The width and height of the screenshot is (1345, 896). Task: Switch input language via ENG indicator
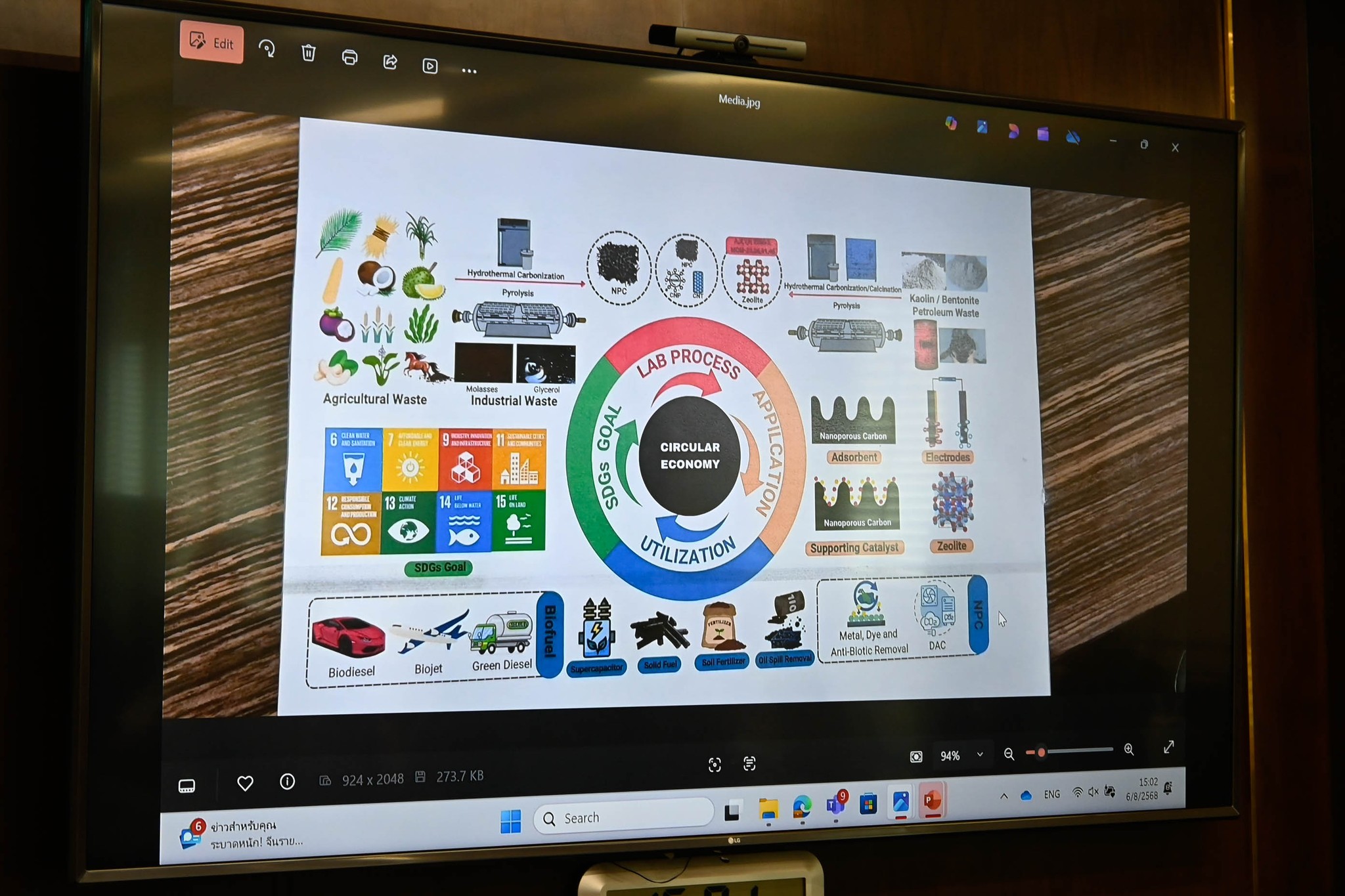pyautogui.click(x=1052, y=794)
